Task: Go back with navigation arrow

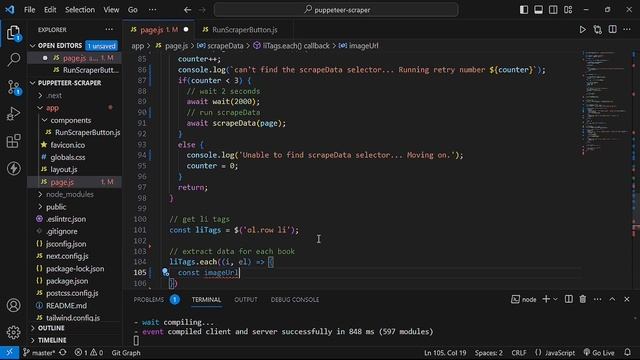Action: [x=187, y=10]
